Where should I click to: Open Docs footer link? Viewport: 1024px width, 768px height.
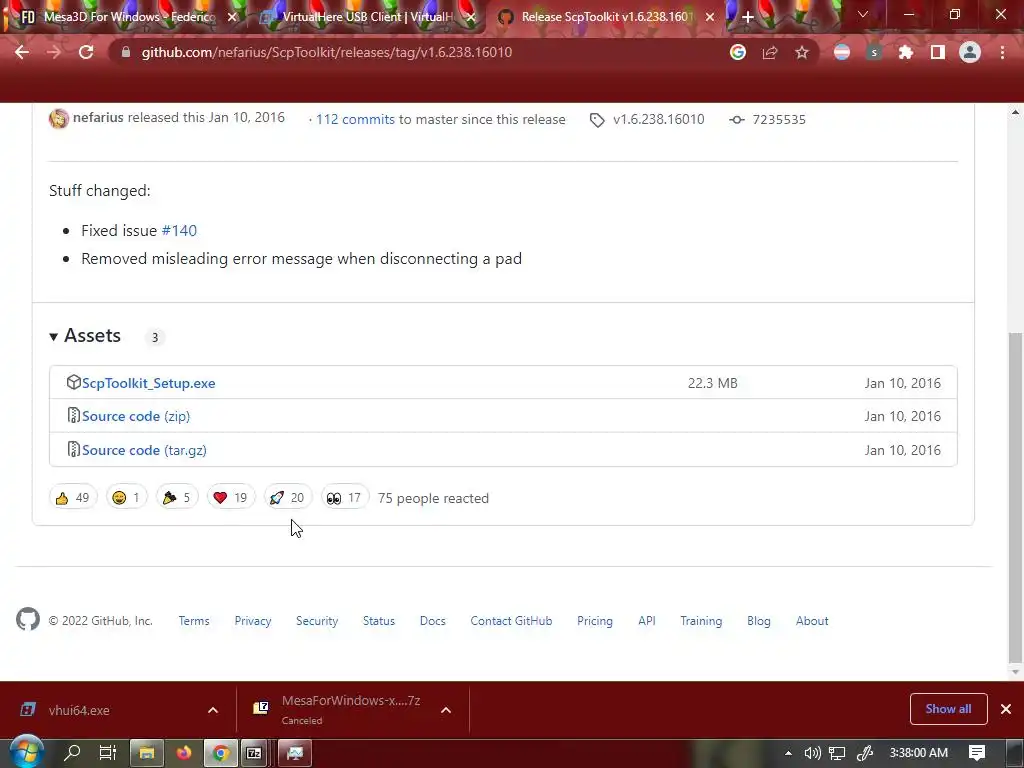pyautogui.click(x=432, y=621)
